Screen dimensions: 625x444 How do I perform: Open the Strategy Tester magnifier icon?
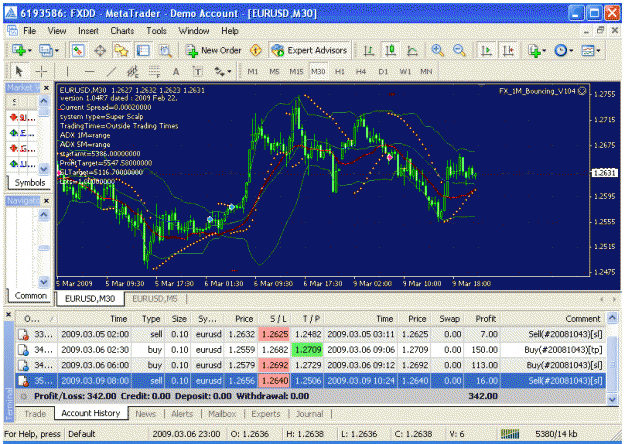165,51
